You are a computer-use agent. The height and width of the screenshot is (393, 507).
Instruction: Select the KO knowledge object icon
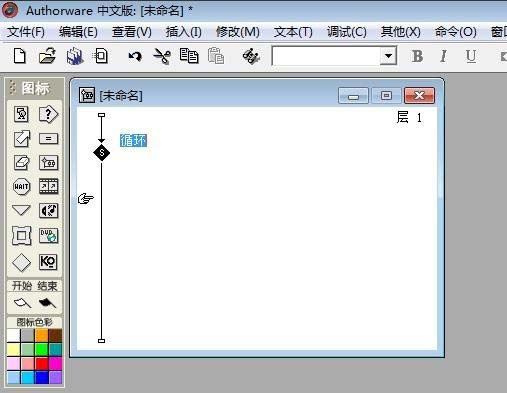pyautogui.click(x=49, y=262)
